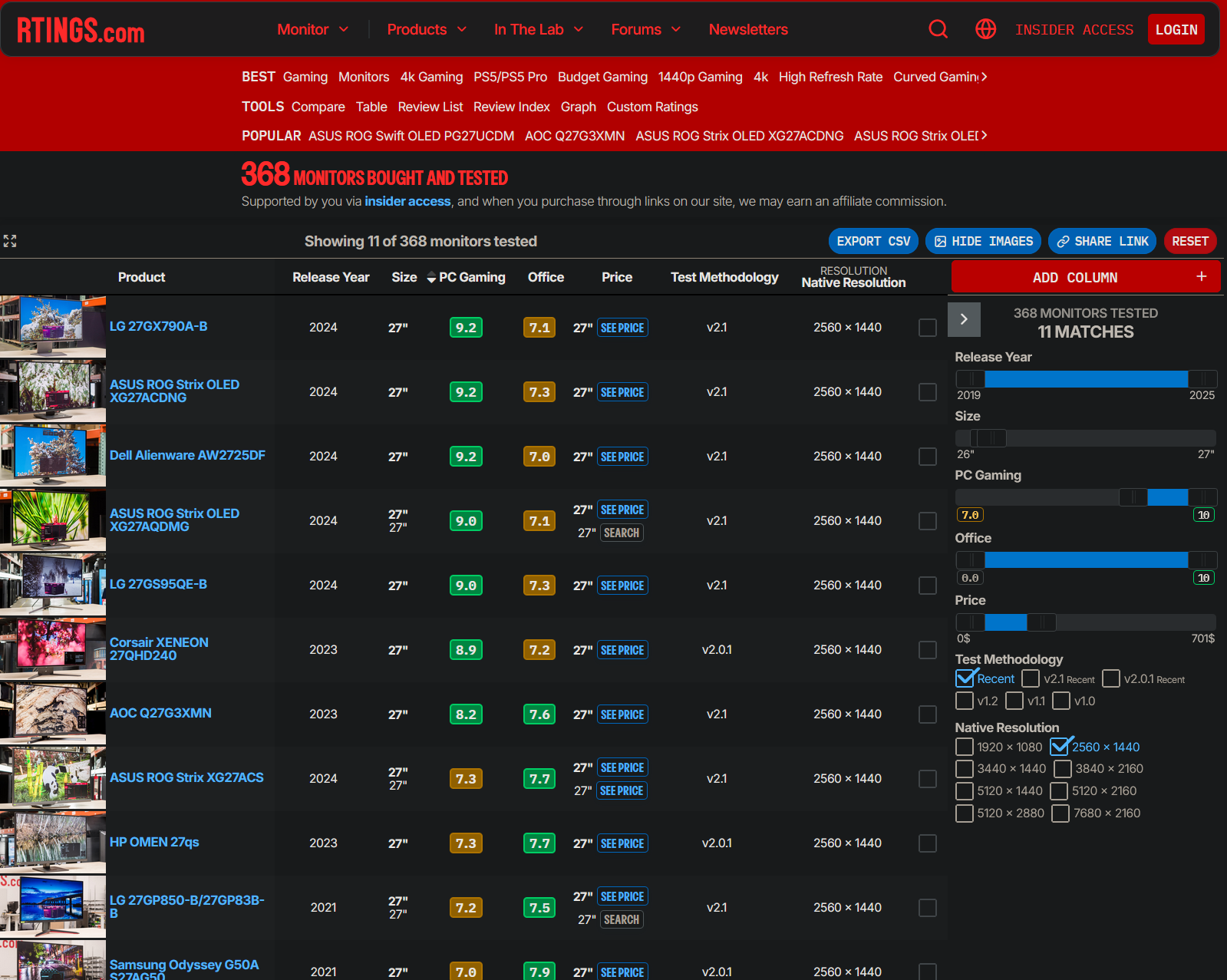The width and height of the screenshot is (1227, 980).
Task: Check the v2.1 Recent methodology filter
Action: (x=1031, y=678)
